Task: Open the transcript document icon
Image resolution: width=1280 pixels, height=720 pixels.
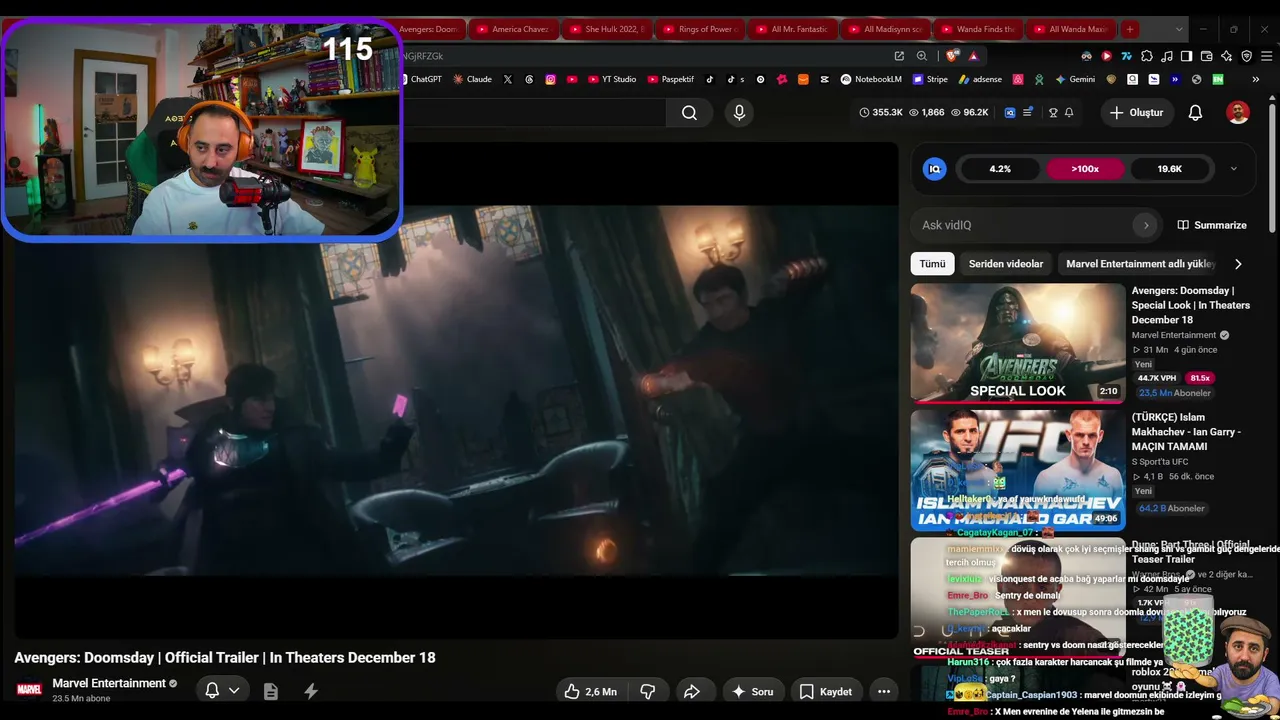Action: tap(270, 691)
